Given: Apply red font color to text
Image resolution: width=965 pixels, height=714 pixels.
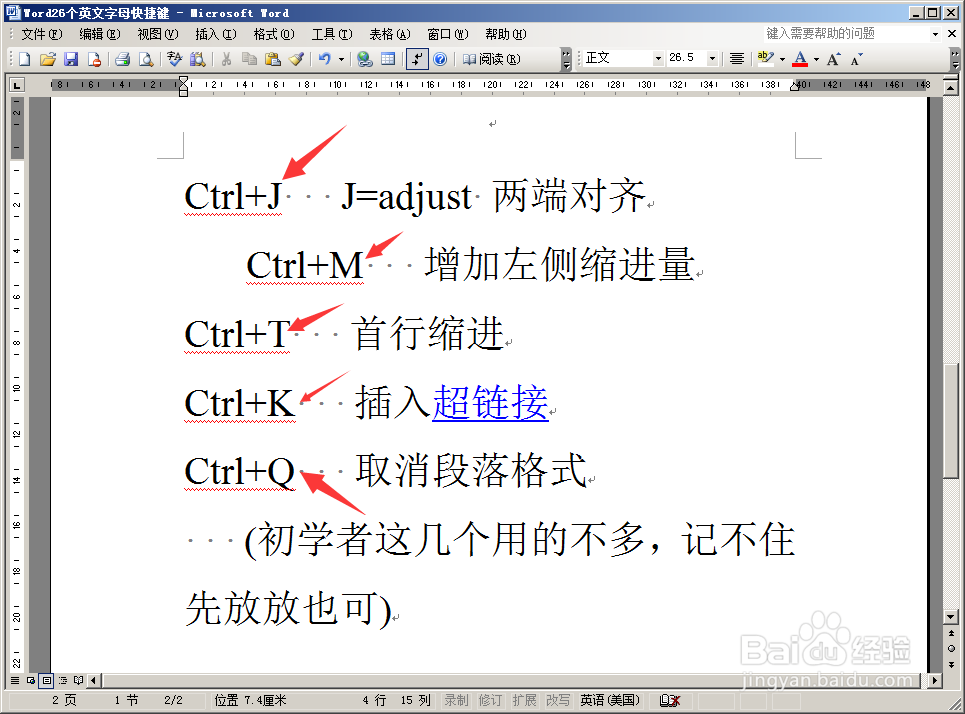Looking at the screenshot, I should (x=800, y=58).
